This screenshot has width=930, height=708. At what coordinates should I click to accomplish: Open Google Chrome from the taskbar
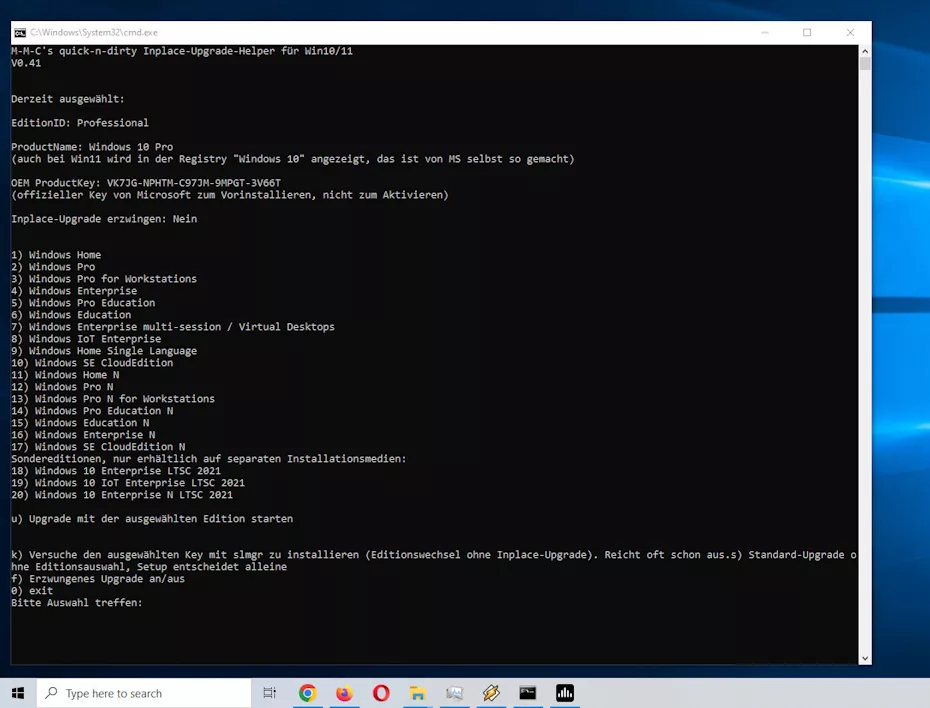tap(307, 692)
